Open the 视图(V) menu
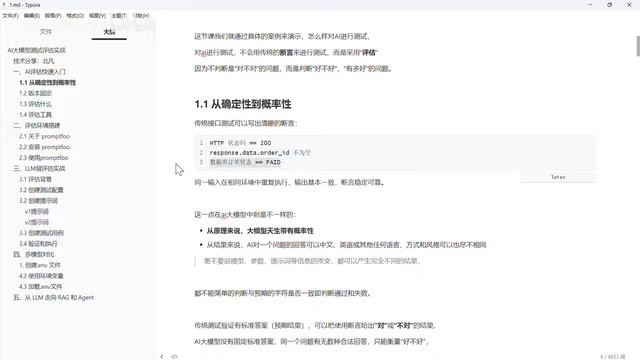The image size is (640, 360). point(98,16)
